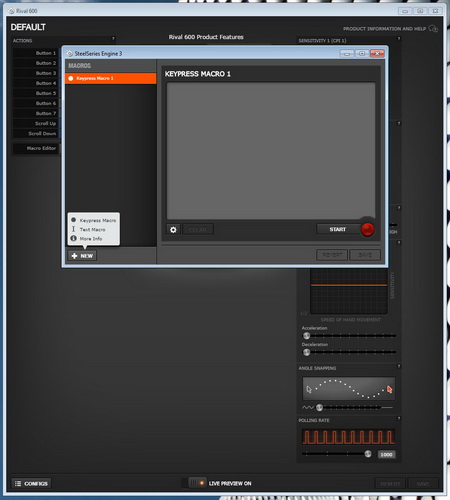The image size is (450, 500).
Task: Start recording with the START button
Action: click(338, 229)
